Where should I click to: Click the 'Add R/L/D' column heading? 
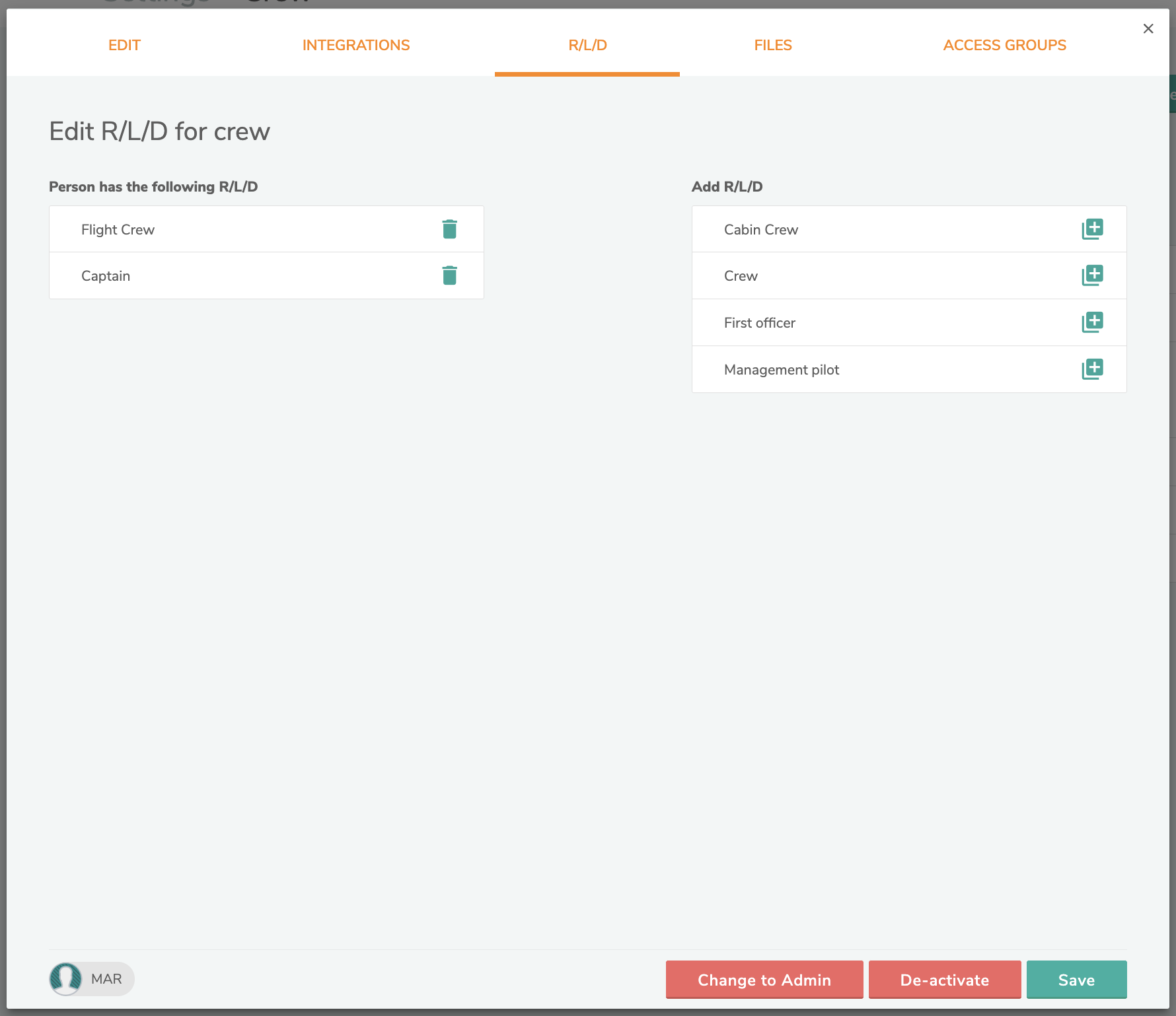click(x=727, y=186)
